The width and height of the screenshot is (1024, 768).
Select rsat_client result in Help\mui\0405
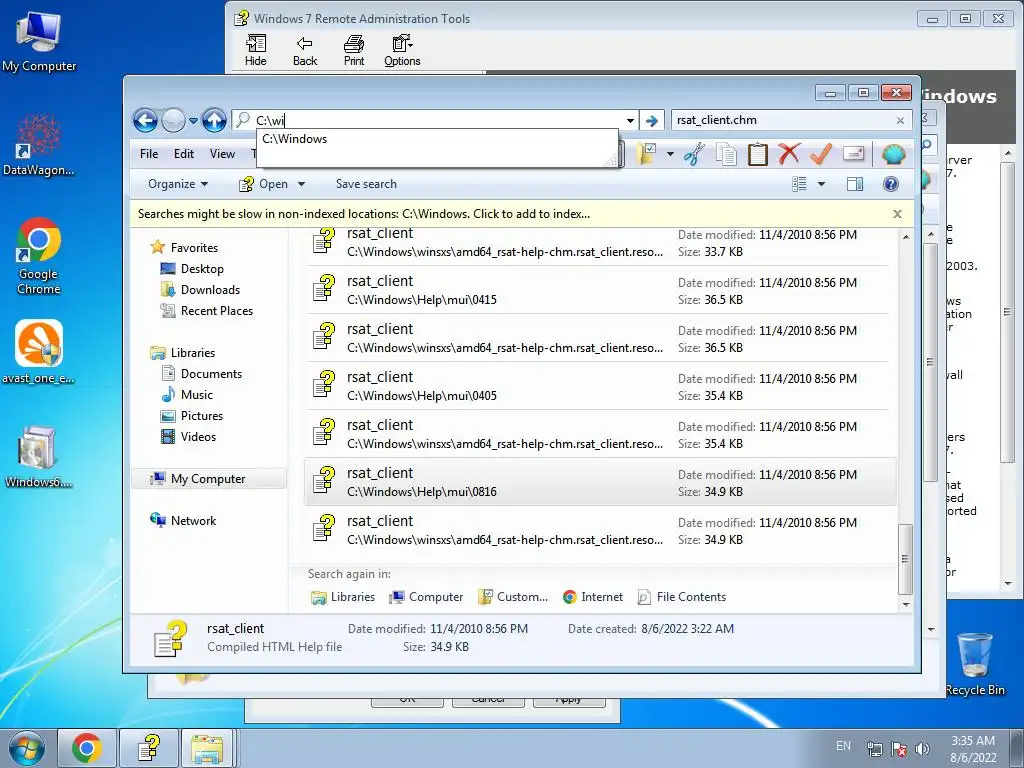pyautogui.click(x=600, y=386)
